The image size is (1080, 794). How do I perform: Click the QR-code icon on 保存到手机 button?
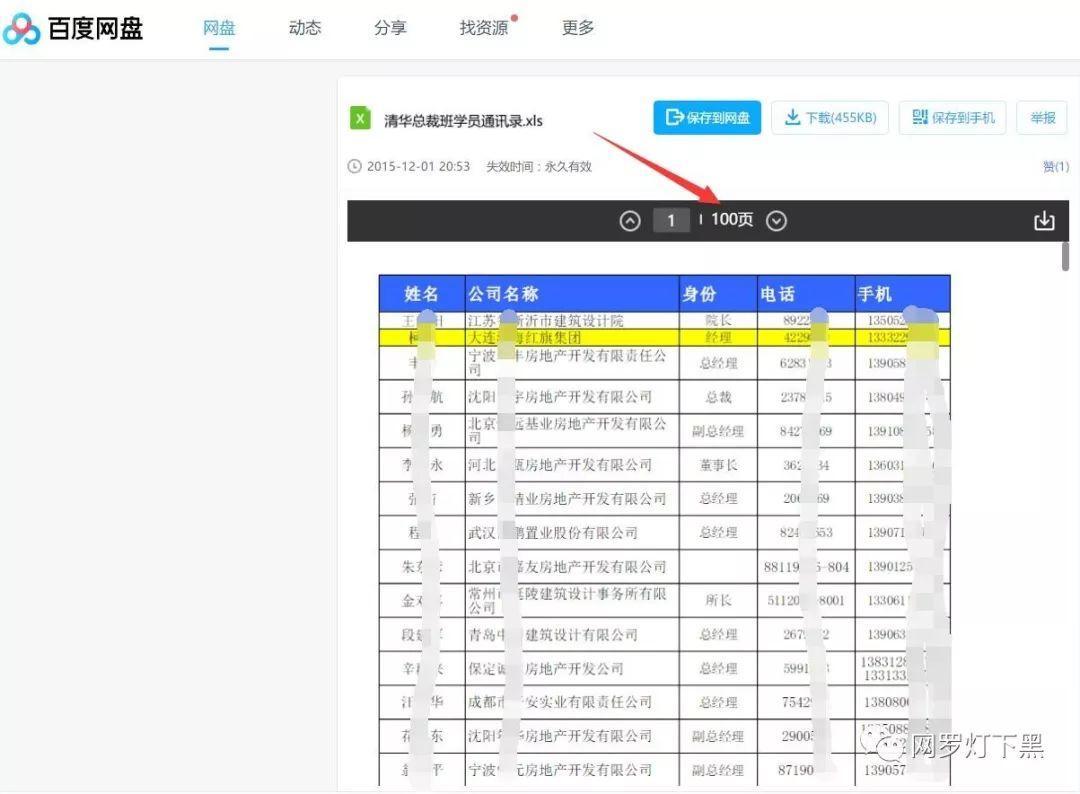pos(920,117)
